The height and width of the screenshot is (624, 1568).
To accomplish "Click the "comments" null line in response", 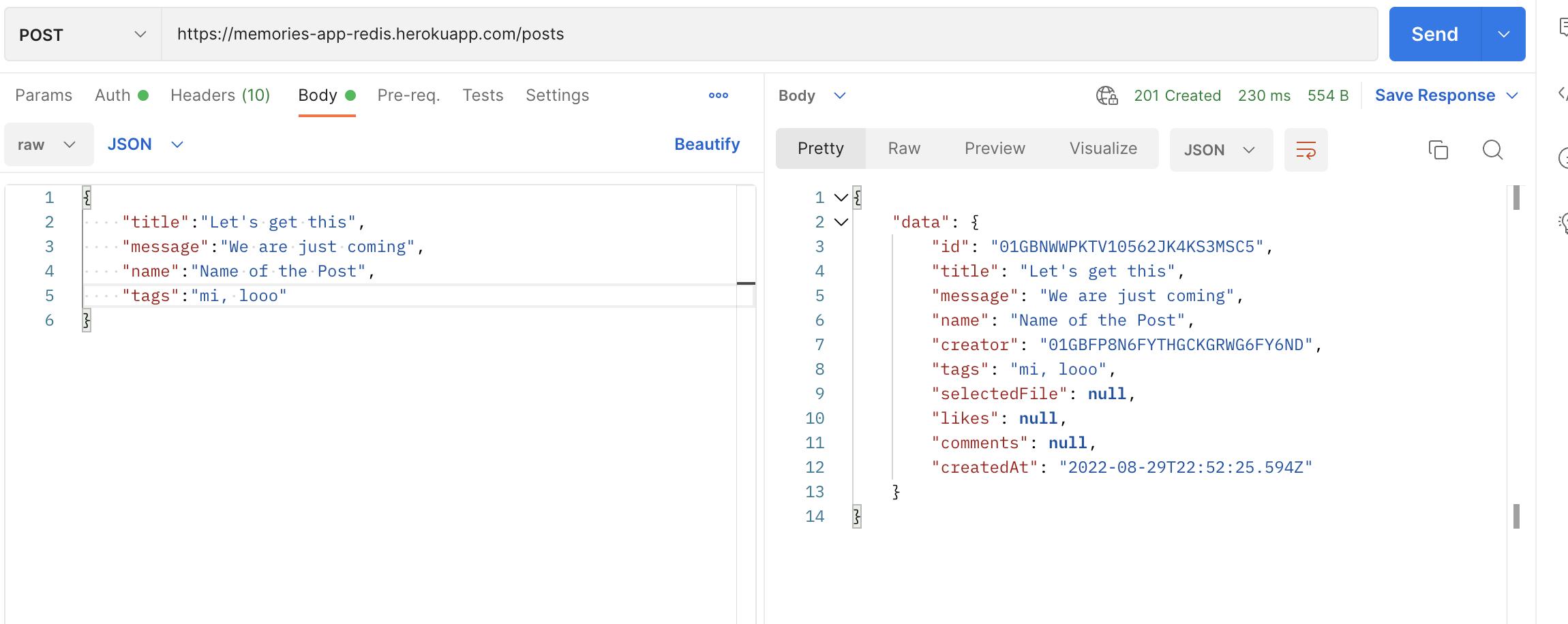I will tap(1014, 443).
